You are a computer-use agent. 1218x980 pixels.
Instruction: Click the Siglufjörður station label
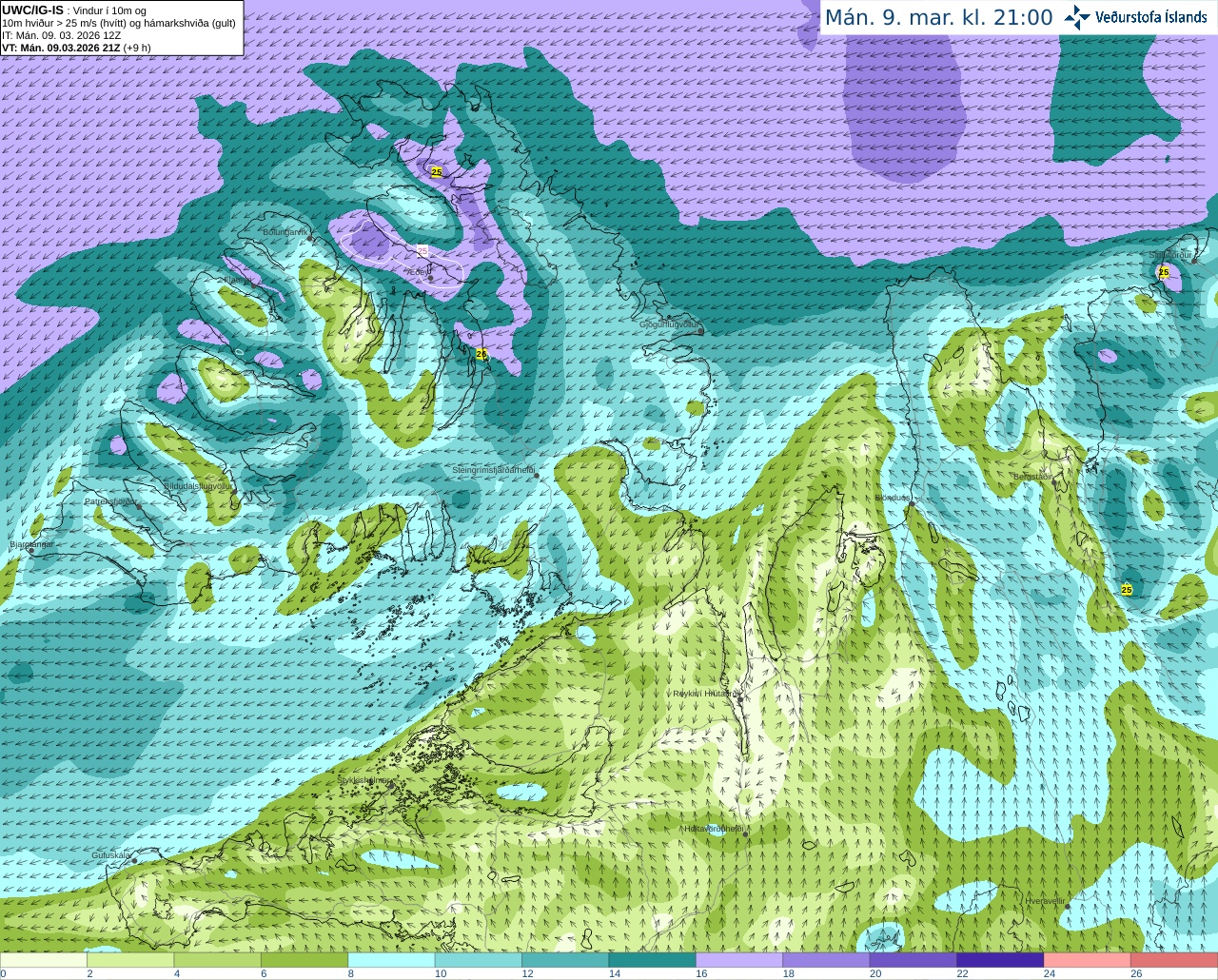[1170, 255]
